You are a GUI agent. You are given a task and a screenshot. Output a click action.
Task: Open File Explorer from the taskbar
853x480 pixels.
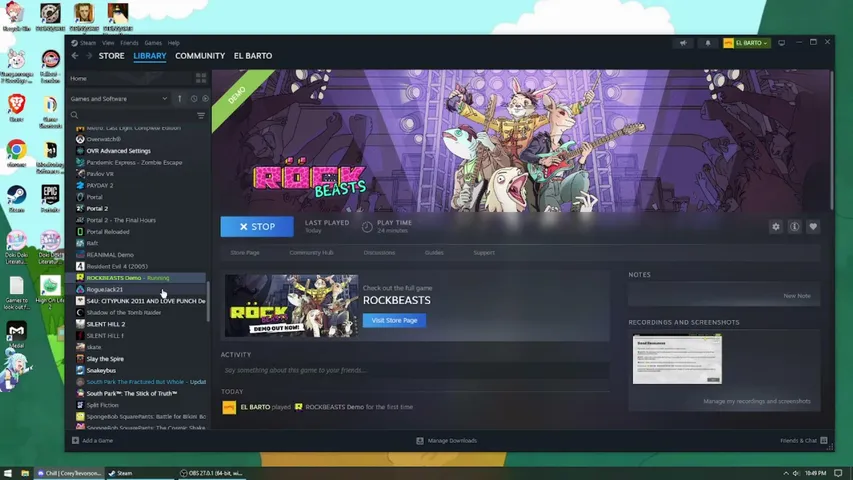[25, 473]
